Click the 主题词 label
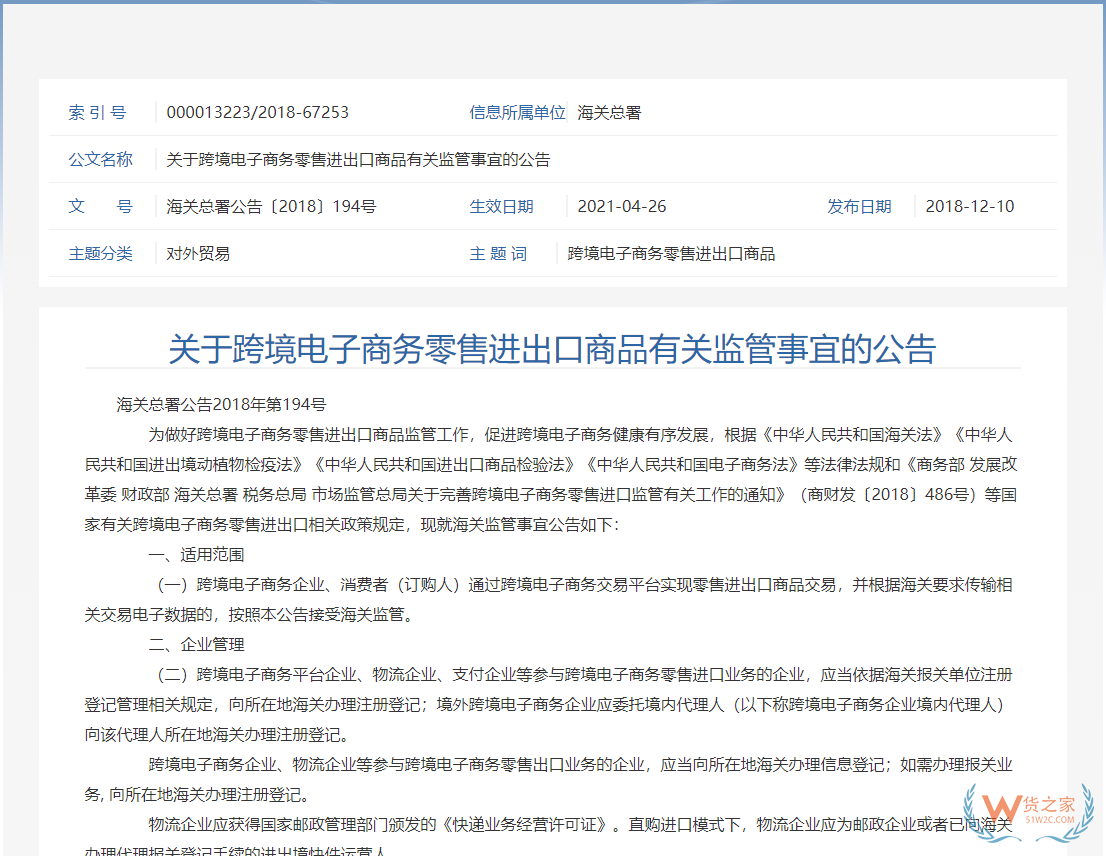The height and width of the screenshot is (856, 1106). pyautogui.click(x=499, y=253)
